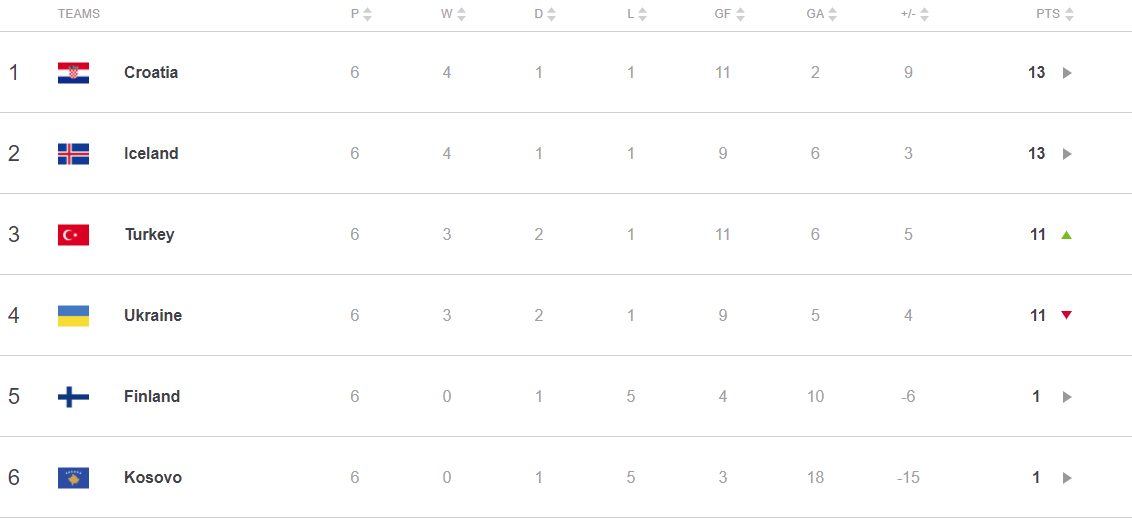The width and height of the screenshot is (1132, 525).
Task: Expand Kosovo row with gray arrow
Action: [x=1067, y=477]
